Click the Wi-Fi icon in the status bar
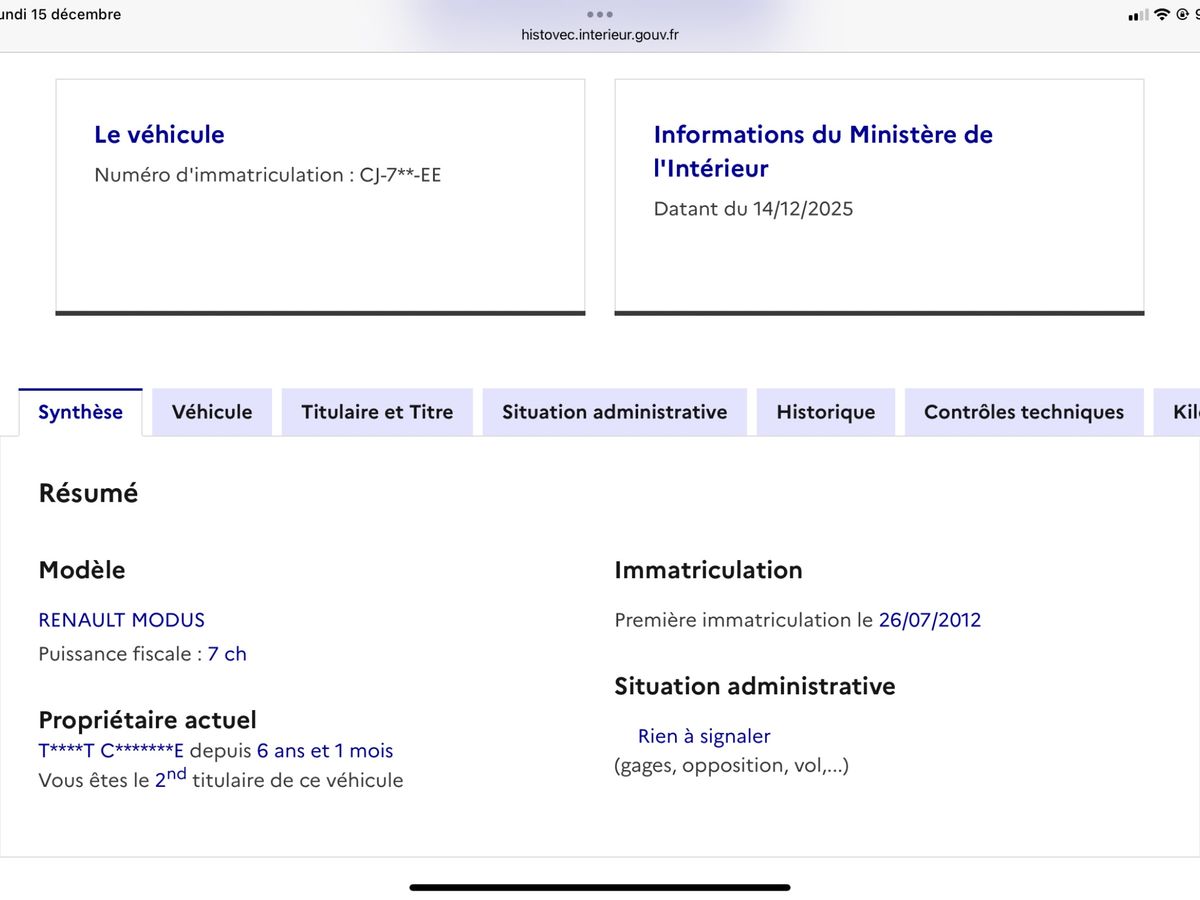The image size is (1200, 900). 1161,14
